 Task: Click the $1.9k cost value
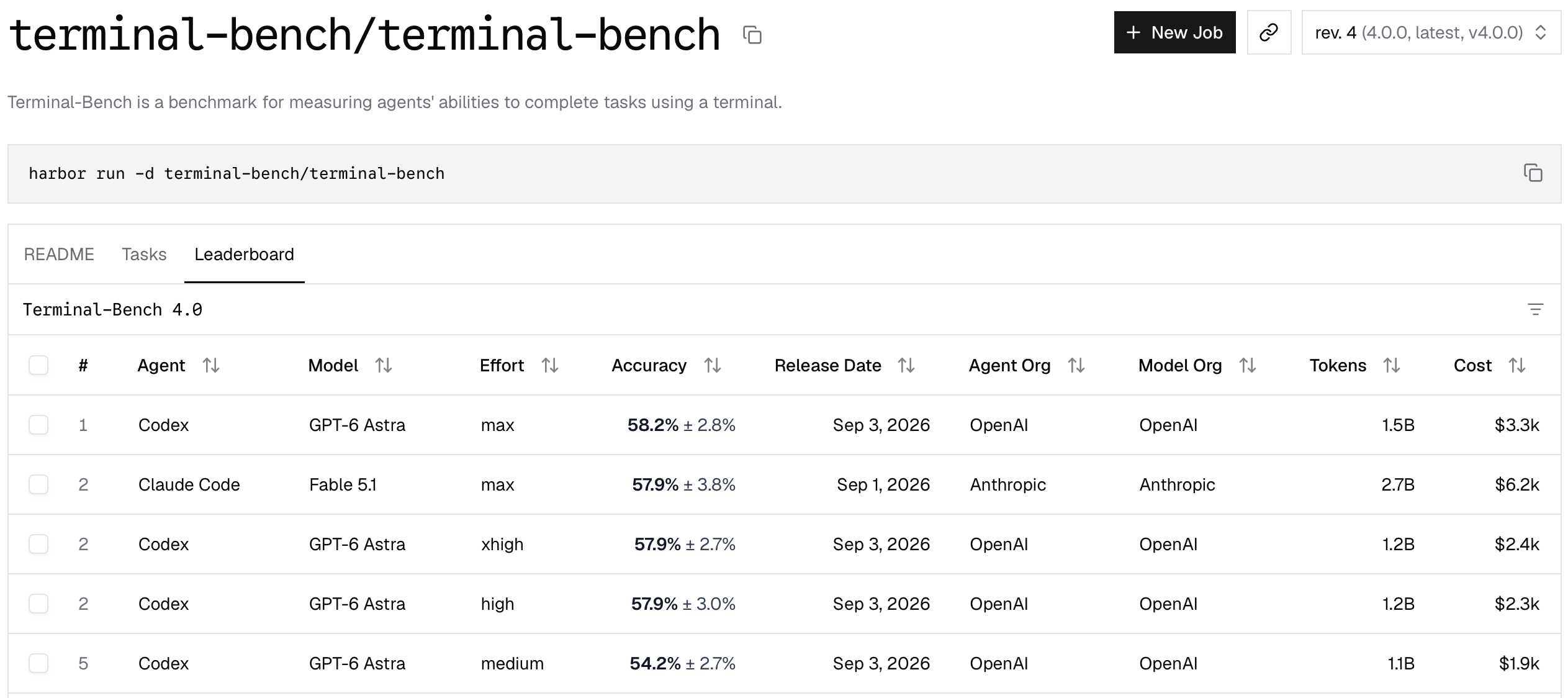(1519, 663)
